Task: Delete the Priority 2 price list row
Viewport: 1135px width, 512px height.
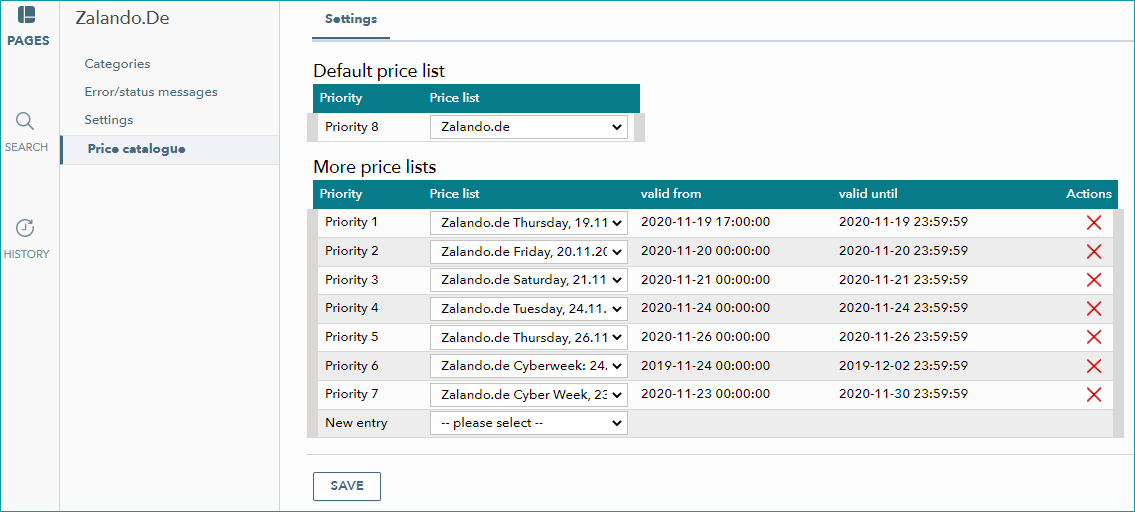Action: (x=1094, y=251)
